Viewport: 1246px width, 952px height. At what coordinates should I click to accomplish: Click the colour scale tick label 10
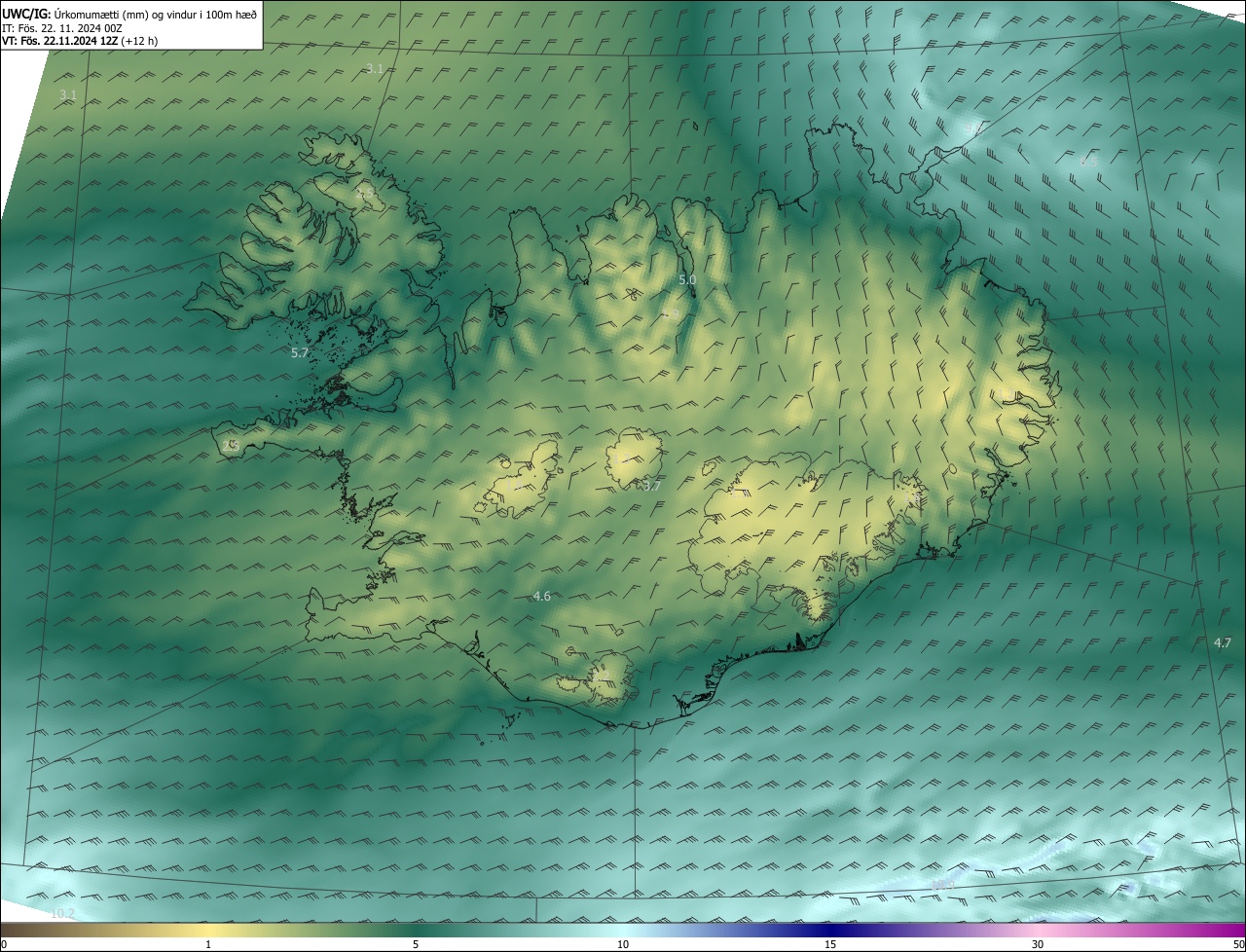click(x=623, y=945)
